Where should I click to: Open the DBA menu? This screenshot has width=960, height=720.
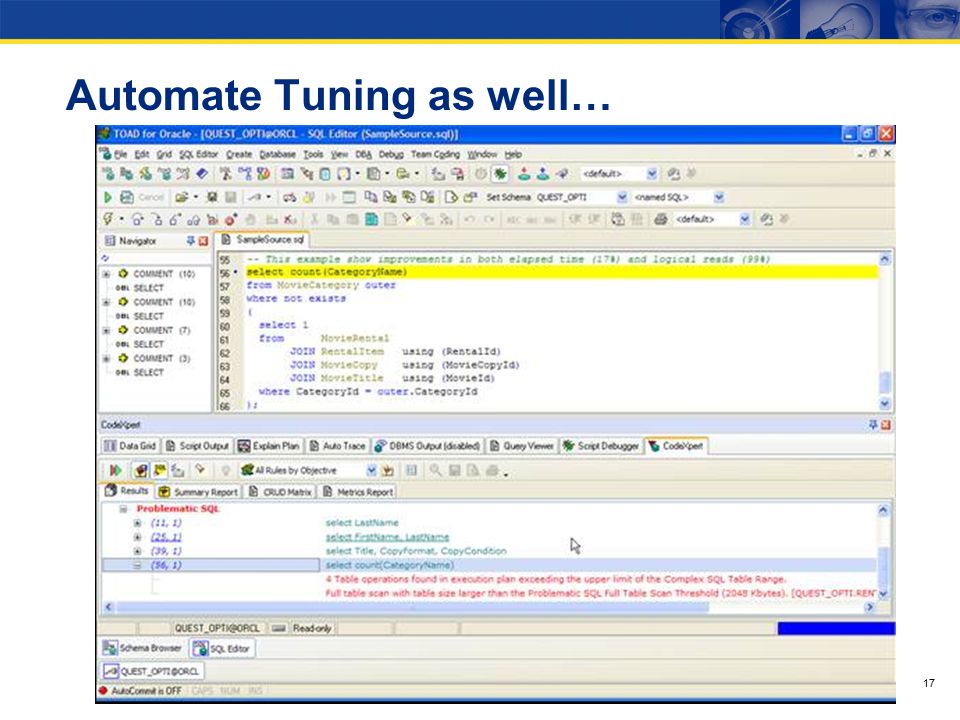click(364, 154)
